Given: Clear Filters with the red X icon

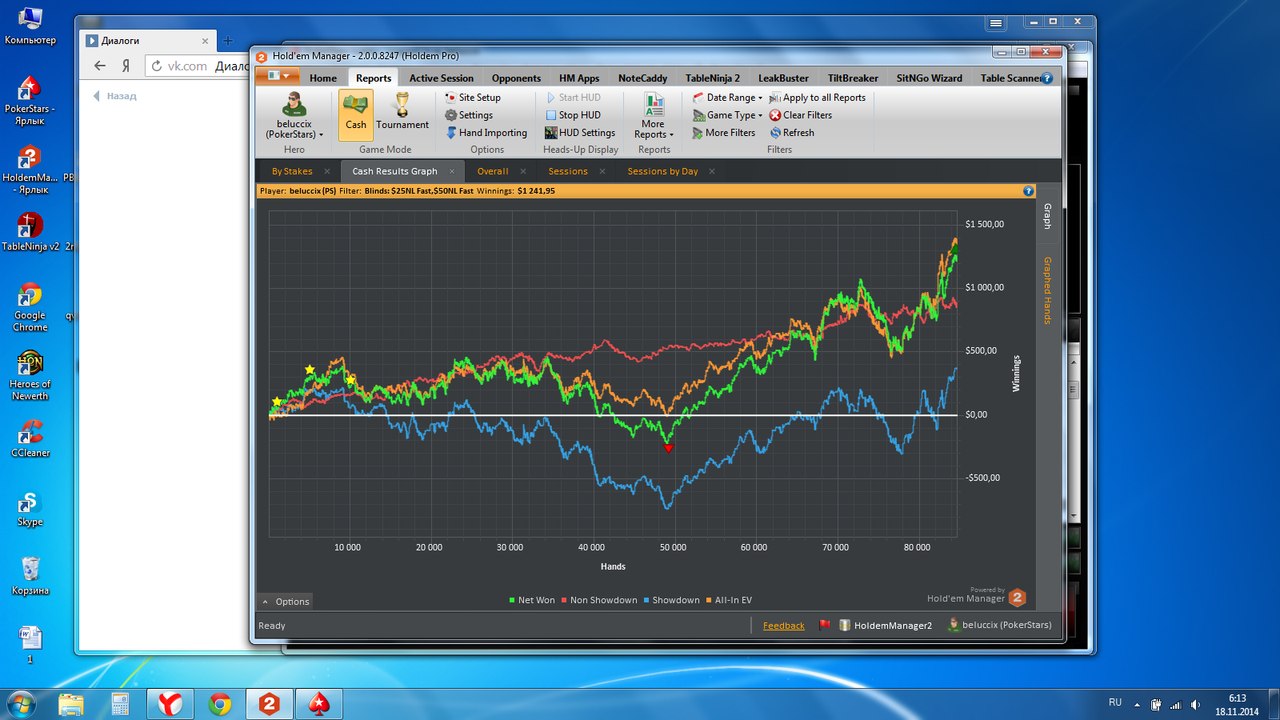Looking at the screenshot, I should pyautogui.click(x=800, y=115).
